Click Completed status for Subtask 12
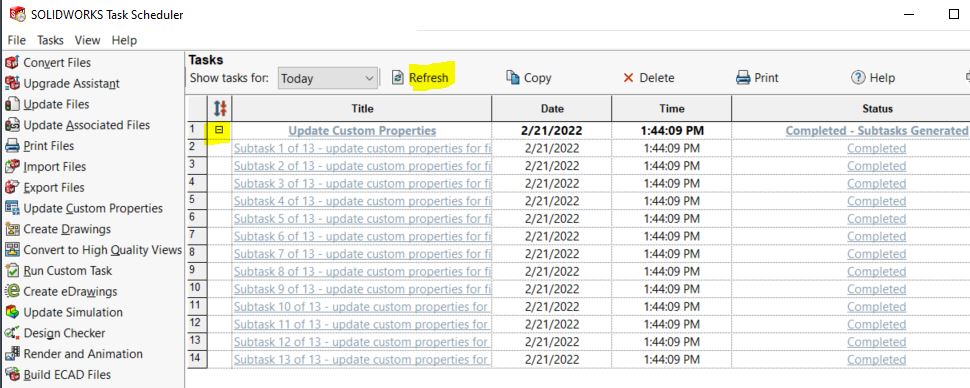This screenshot has width=970, height=388. (877, 342)
